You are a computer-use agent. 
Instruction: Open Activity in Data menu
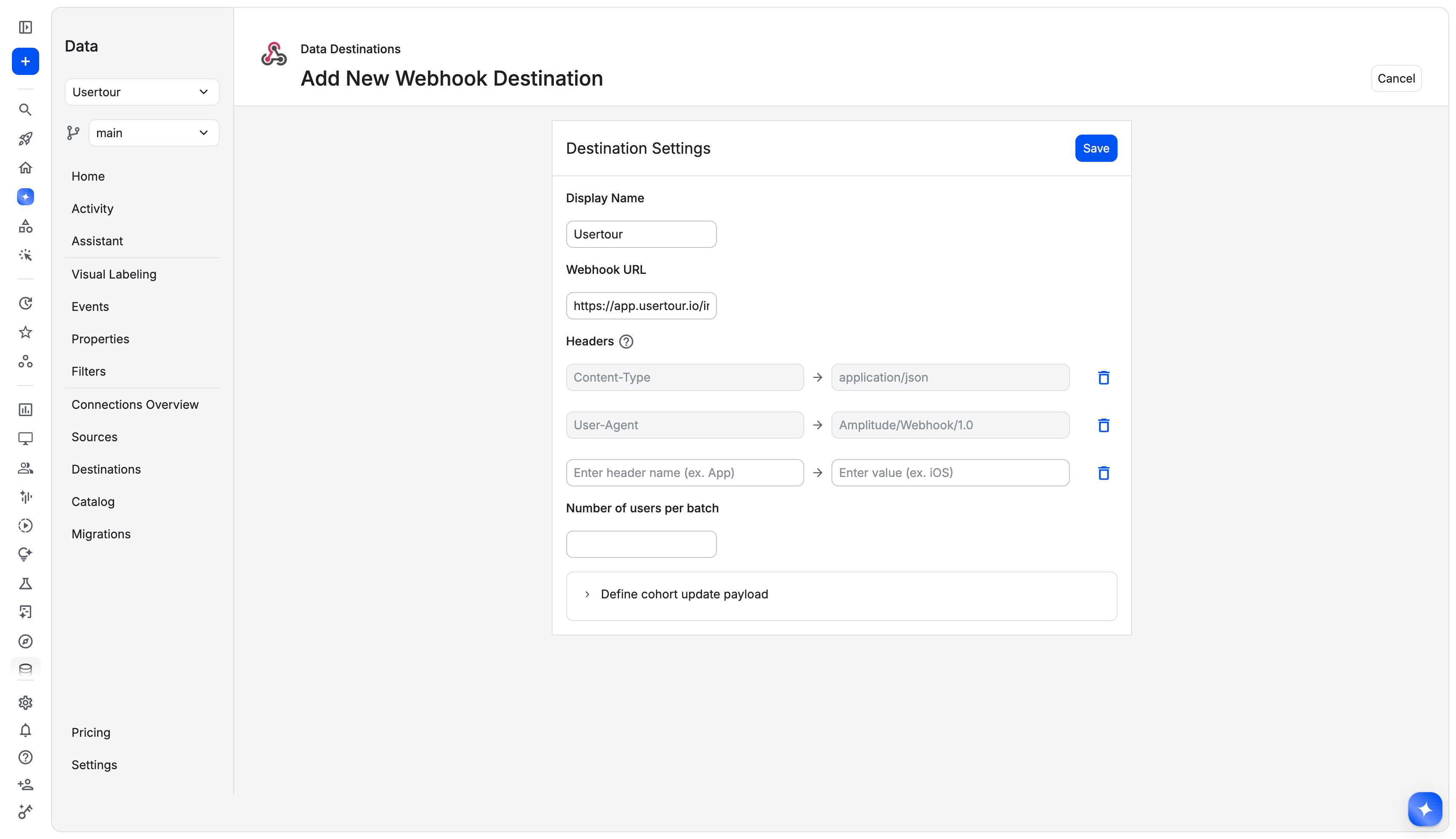pyautogui.click(x=92, y=209)
